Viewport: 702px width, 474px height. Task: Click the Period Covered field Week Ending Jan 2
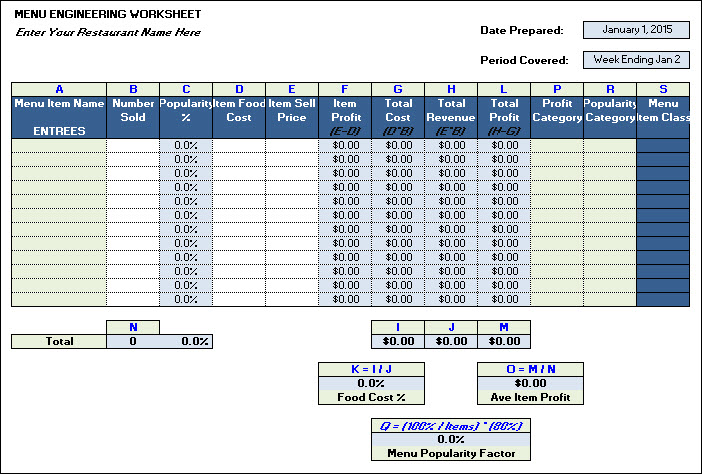point(636,60)
